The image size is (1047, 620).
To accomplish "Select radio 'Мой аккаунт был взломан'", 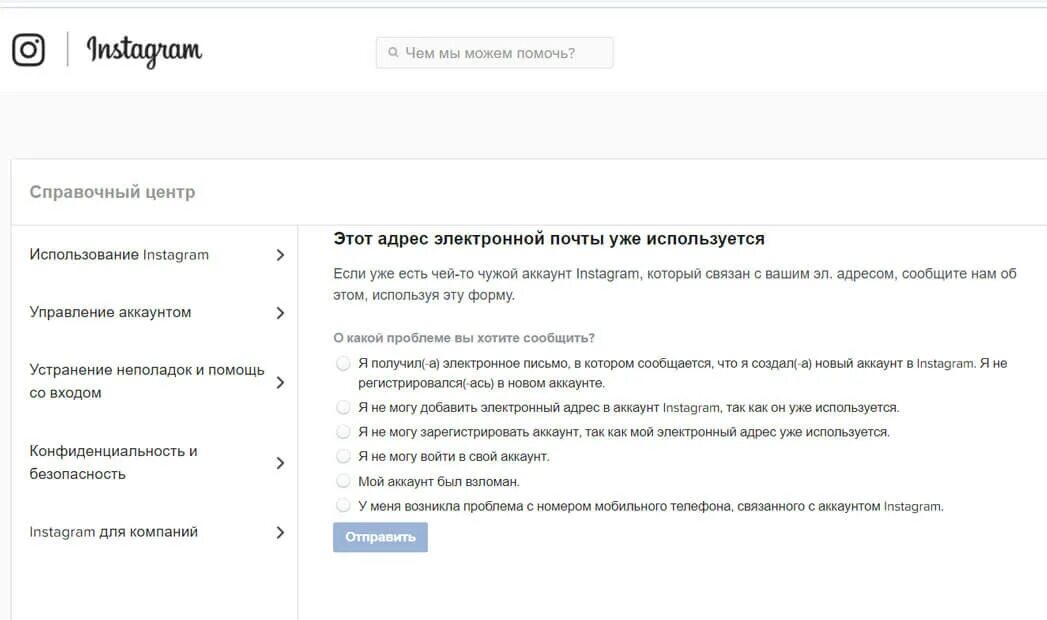I will [343, 481].
